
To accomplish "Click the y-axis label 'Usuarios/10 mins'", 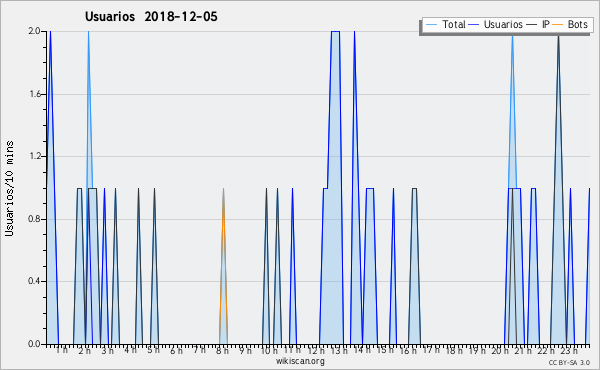I will coord(9,188).
